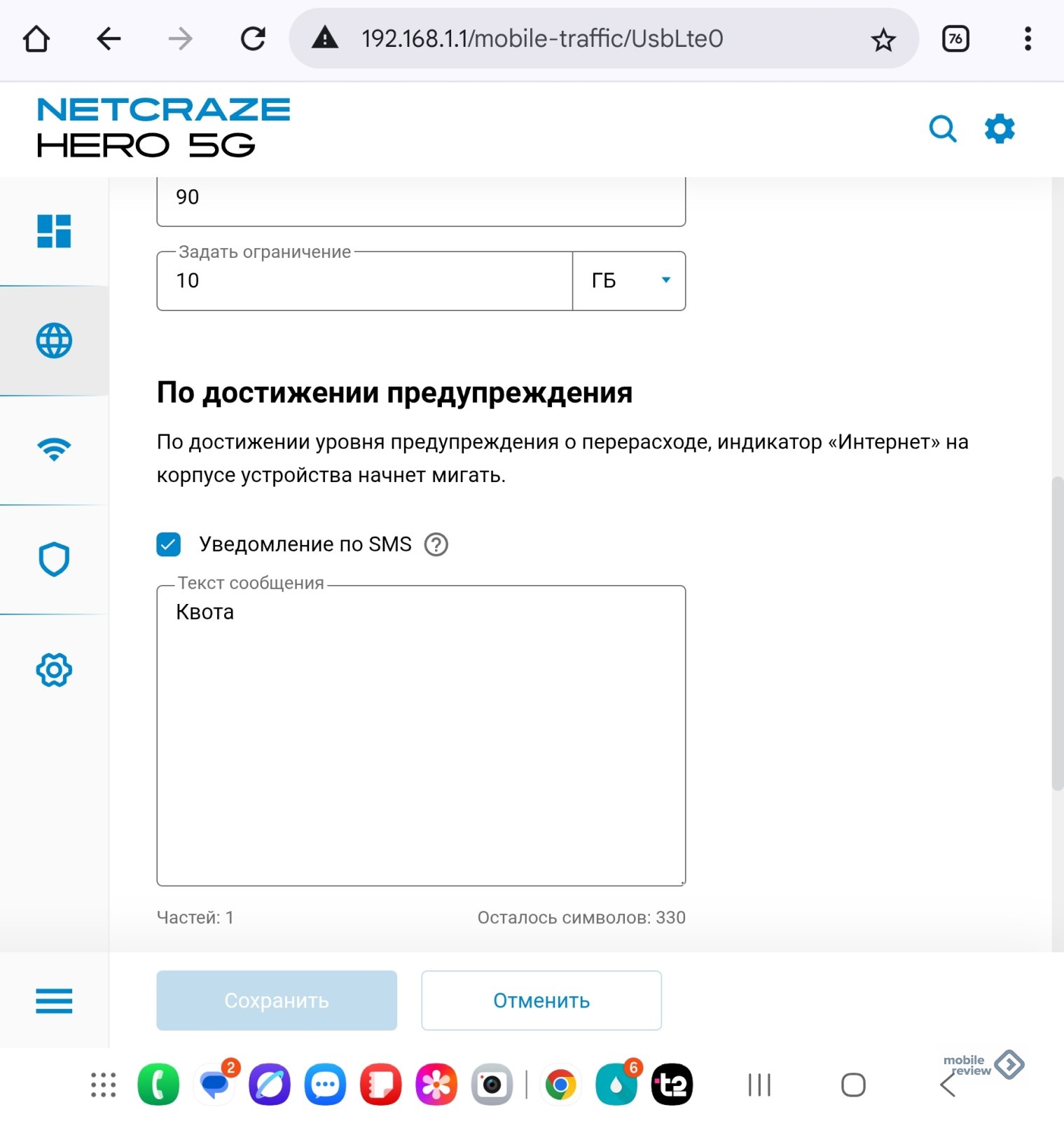This screenshot has height=1121, width=1064.
Task: Click the Текст сообщения text area
Action: coord(420,736)
